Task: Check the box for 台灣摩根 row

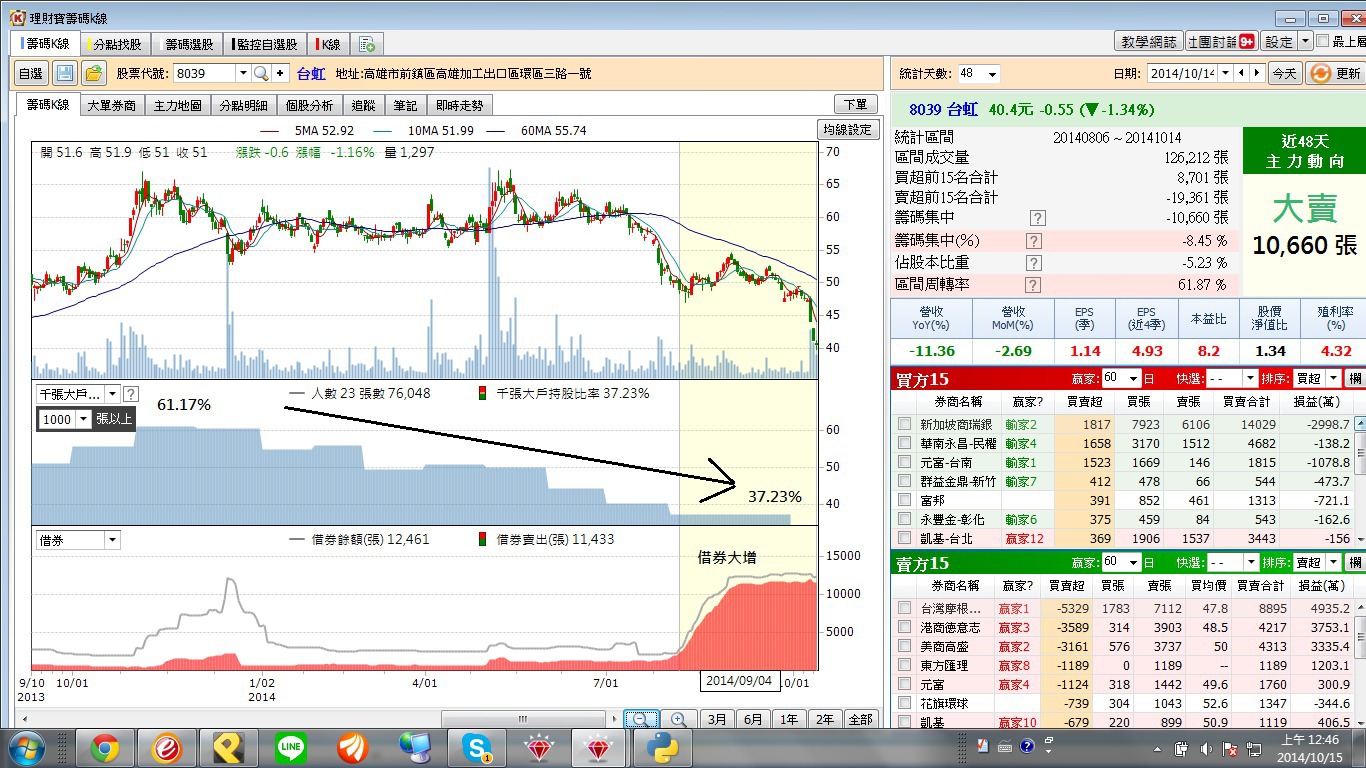Action: point(905,608)
